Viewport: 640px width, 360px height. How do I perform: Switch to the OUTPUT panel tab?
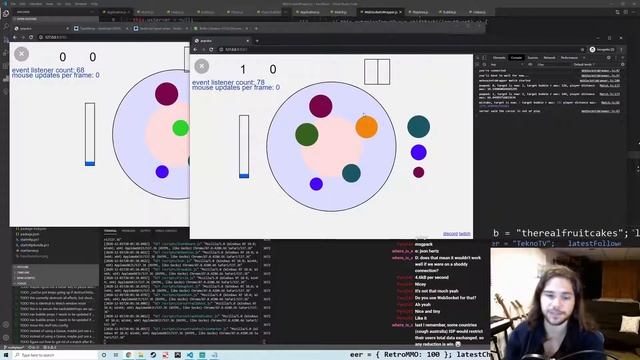[145, 231]
